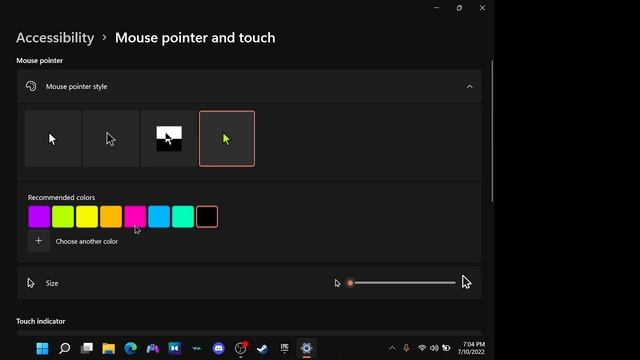This screenshot has height=360, width=640.
Task: Launch Microsoft Edge from taskbar
Action: pyautogui.click(x=131, y=348)
